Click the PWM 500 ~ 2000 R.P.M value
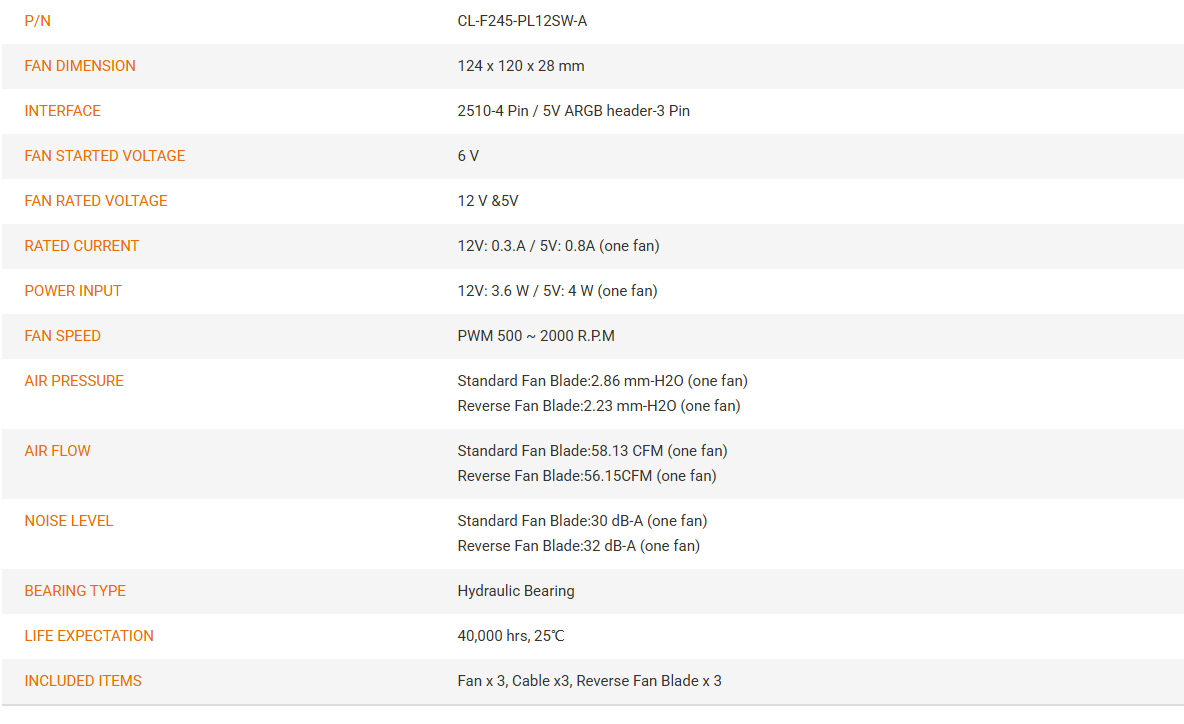 point(535,336)
